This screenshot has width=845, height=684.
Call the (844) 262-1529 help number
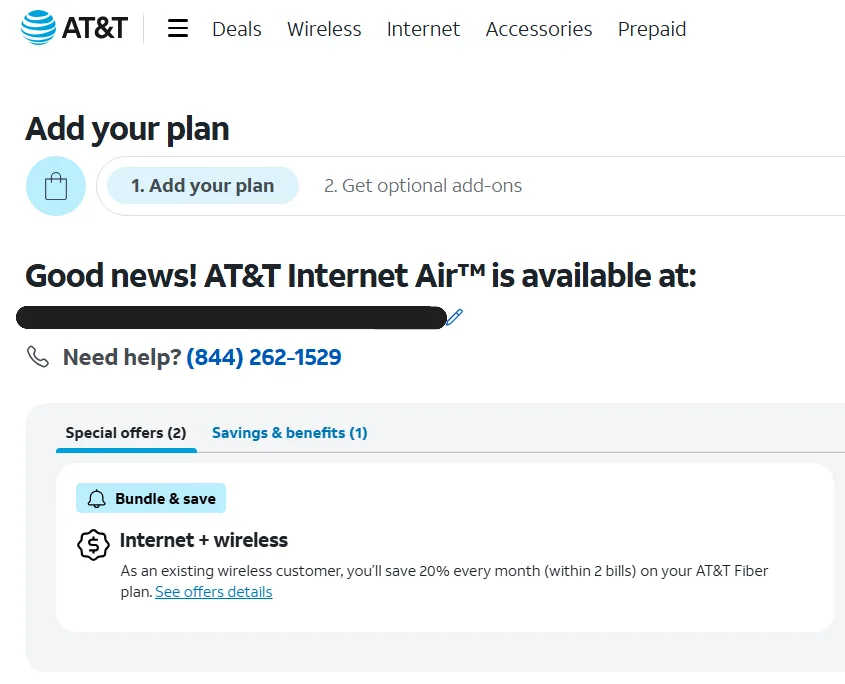(263, 357)
